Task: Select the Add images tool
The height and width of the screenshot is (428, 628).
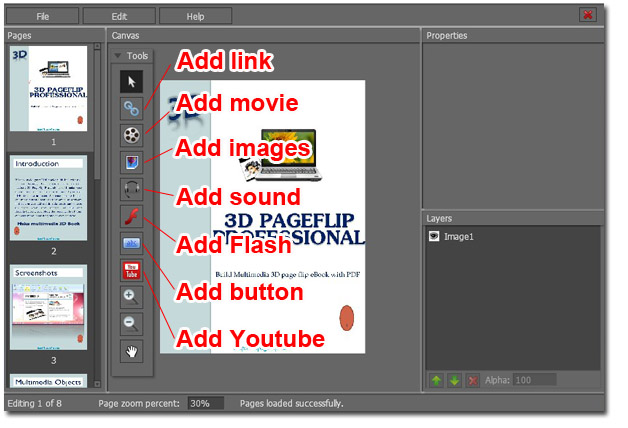Action: pos(131,163)
